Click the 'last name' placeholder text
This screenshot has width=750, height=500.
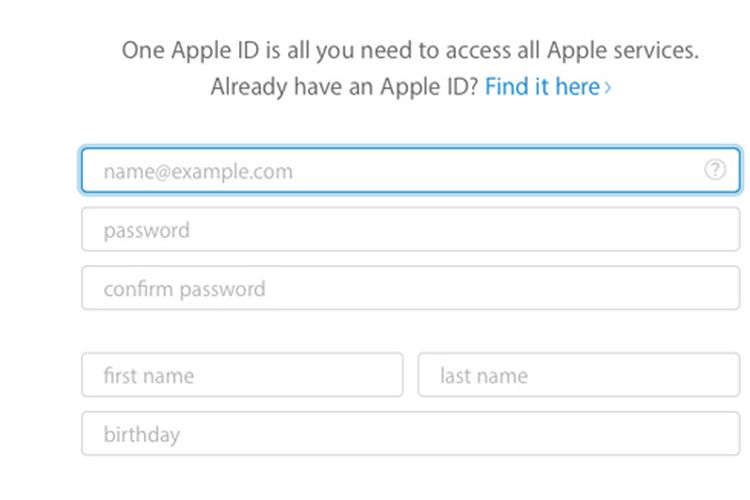[x=484, y=376]
